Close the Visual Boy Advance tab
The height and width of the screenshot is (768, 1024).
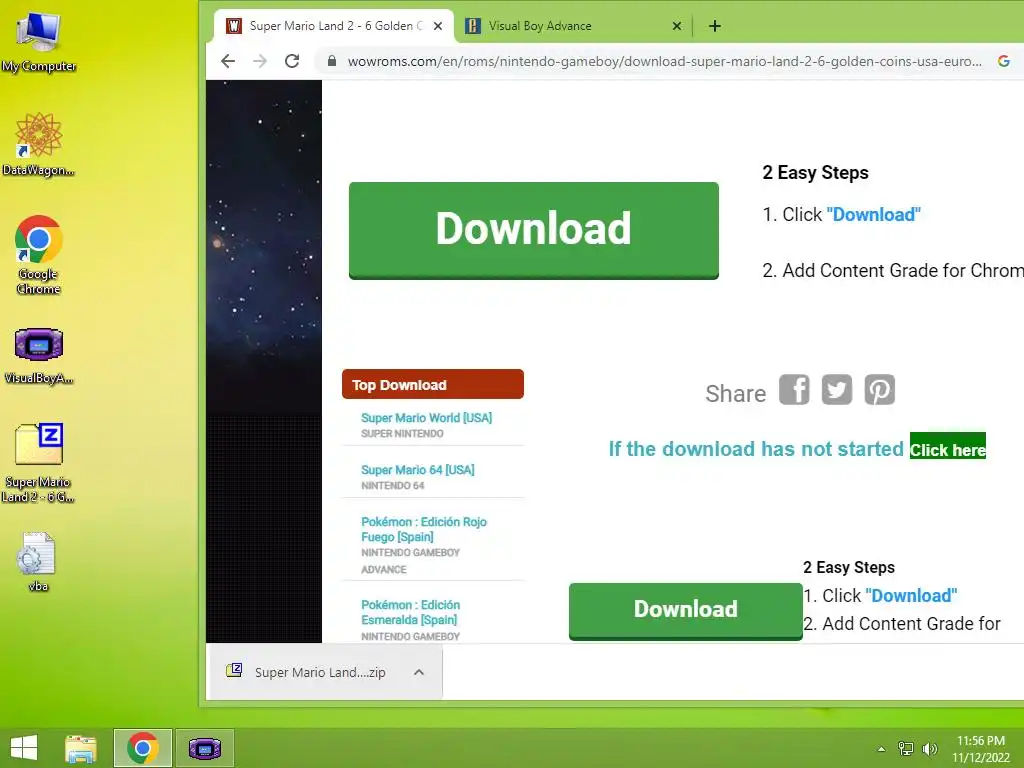(x=677, y=26)
